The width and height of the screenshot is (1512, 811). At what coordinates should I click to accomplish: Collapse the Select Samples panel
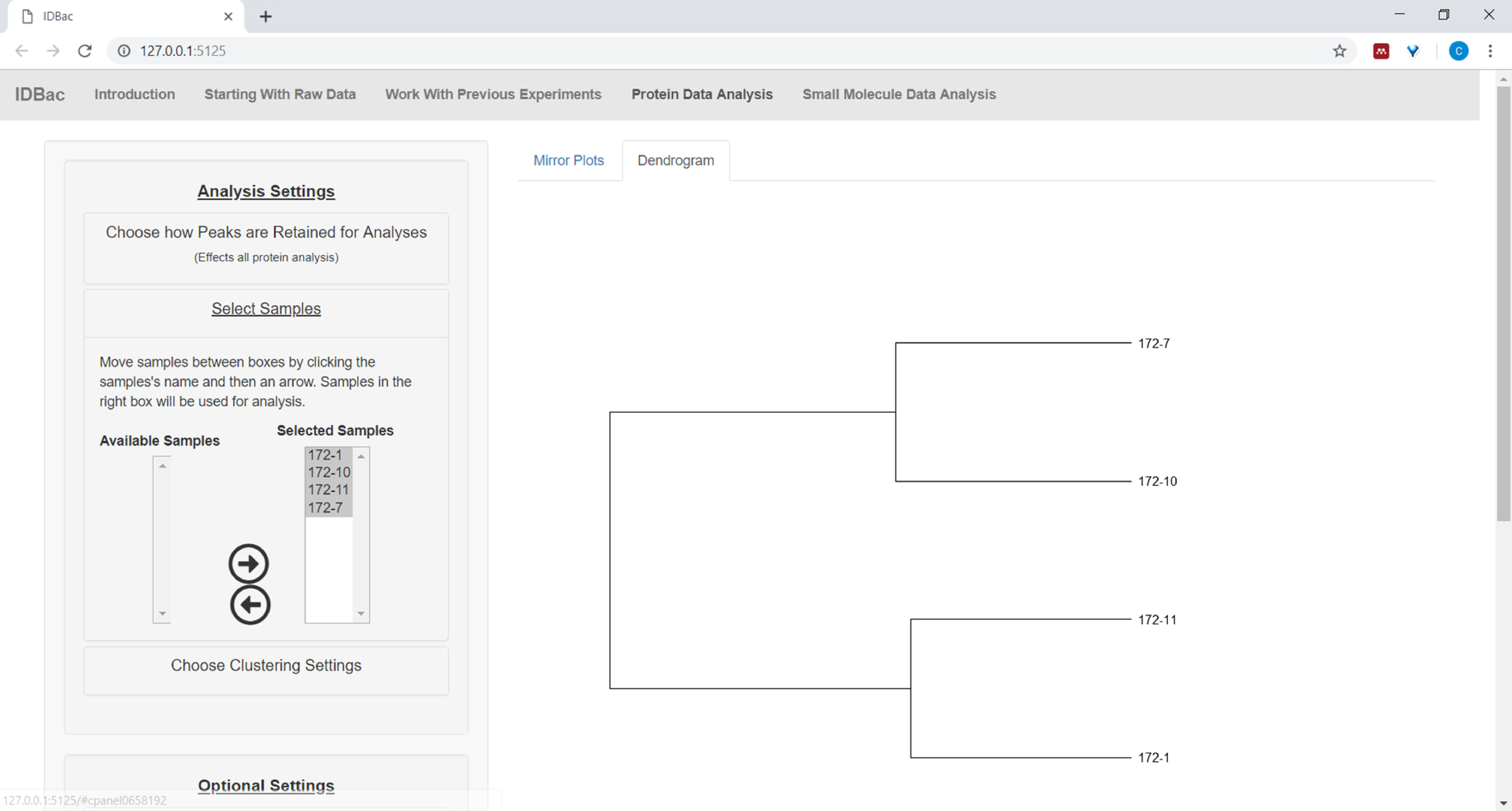point(266,309)
